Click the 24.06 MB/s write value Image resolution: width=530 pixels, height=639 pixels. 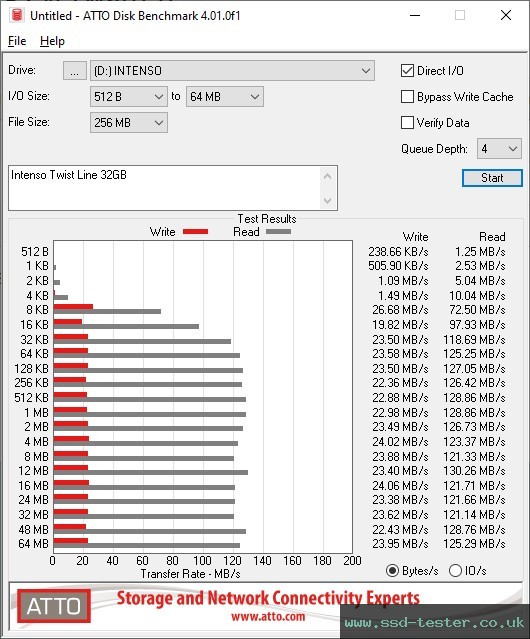[x=400, y=486]
